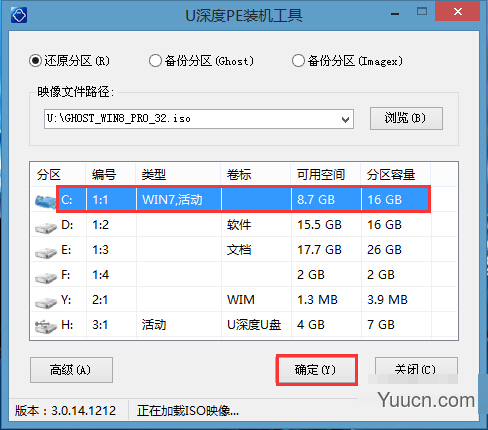Select the C: partition row label
Screen dimensions: 488x430
pyautogui.click(x=67, y=200)
